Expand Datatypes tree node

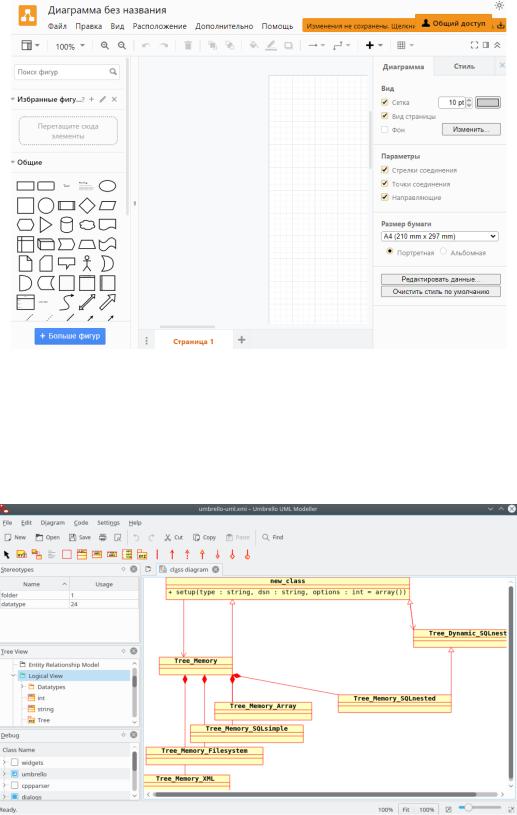[x=22, y=687]
